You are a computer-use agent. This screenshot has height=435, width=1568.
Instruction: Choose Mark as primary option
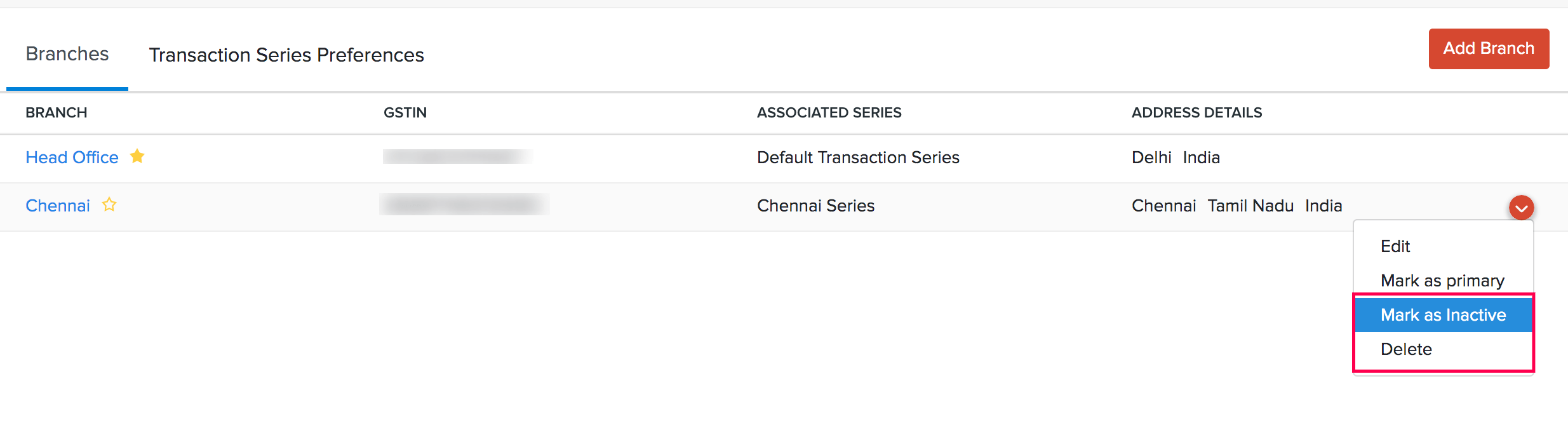pos(1442,281)
